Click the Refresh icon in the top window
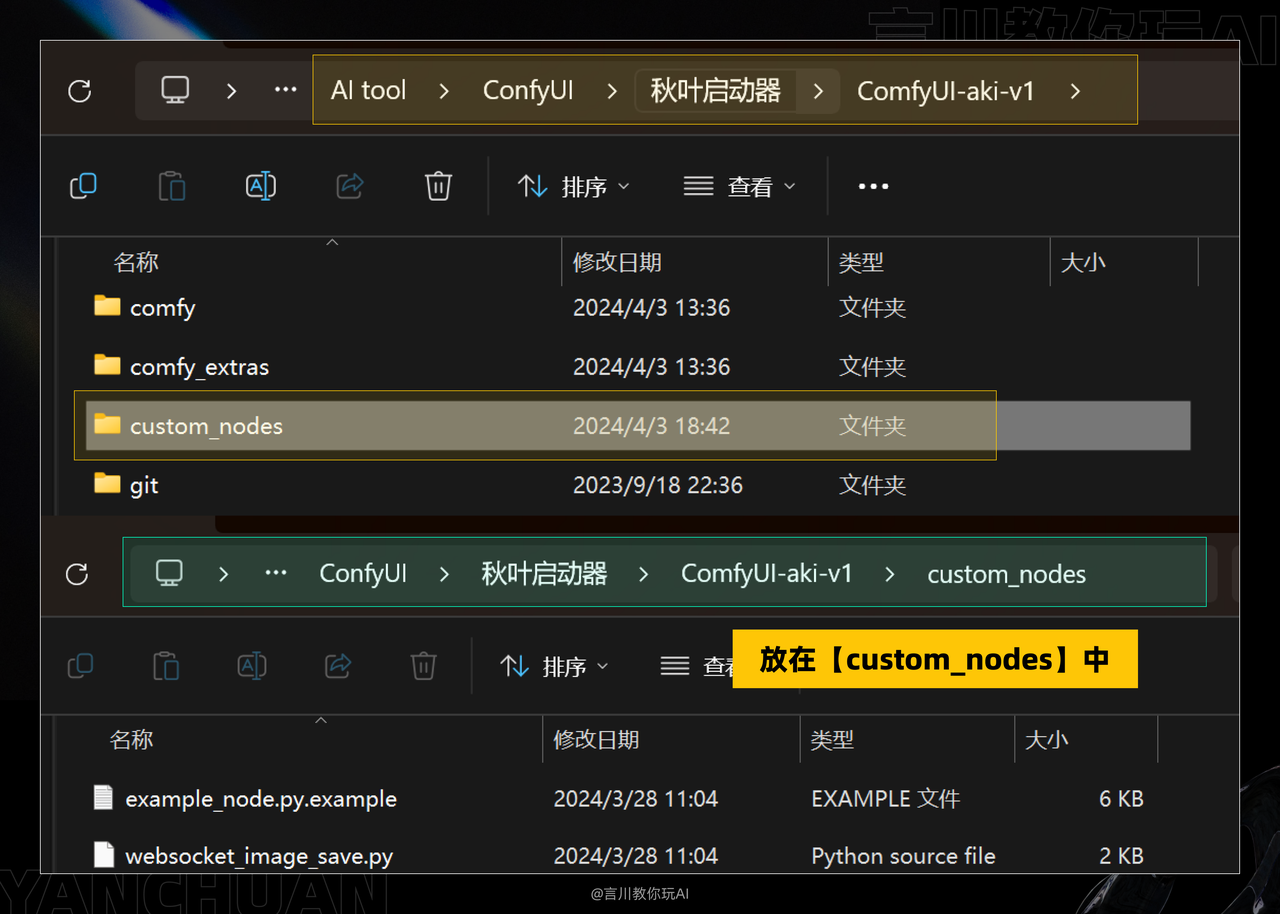 (79, 90)
